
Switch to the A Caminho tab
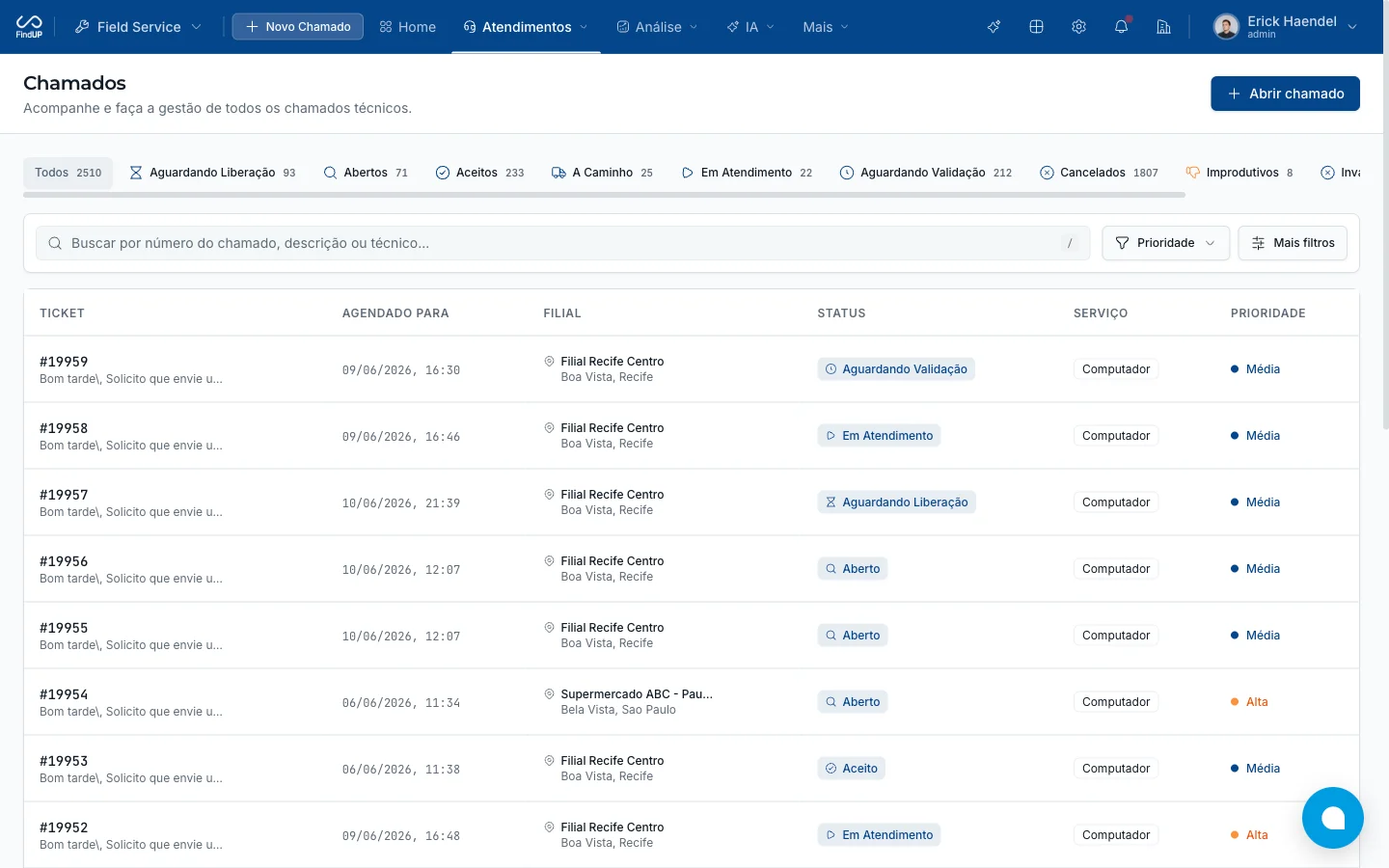(x=602, y=173)
